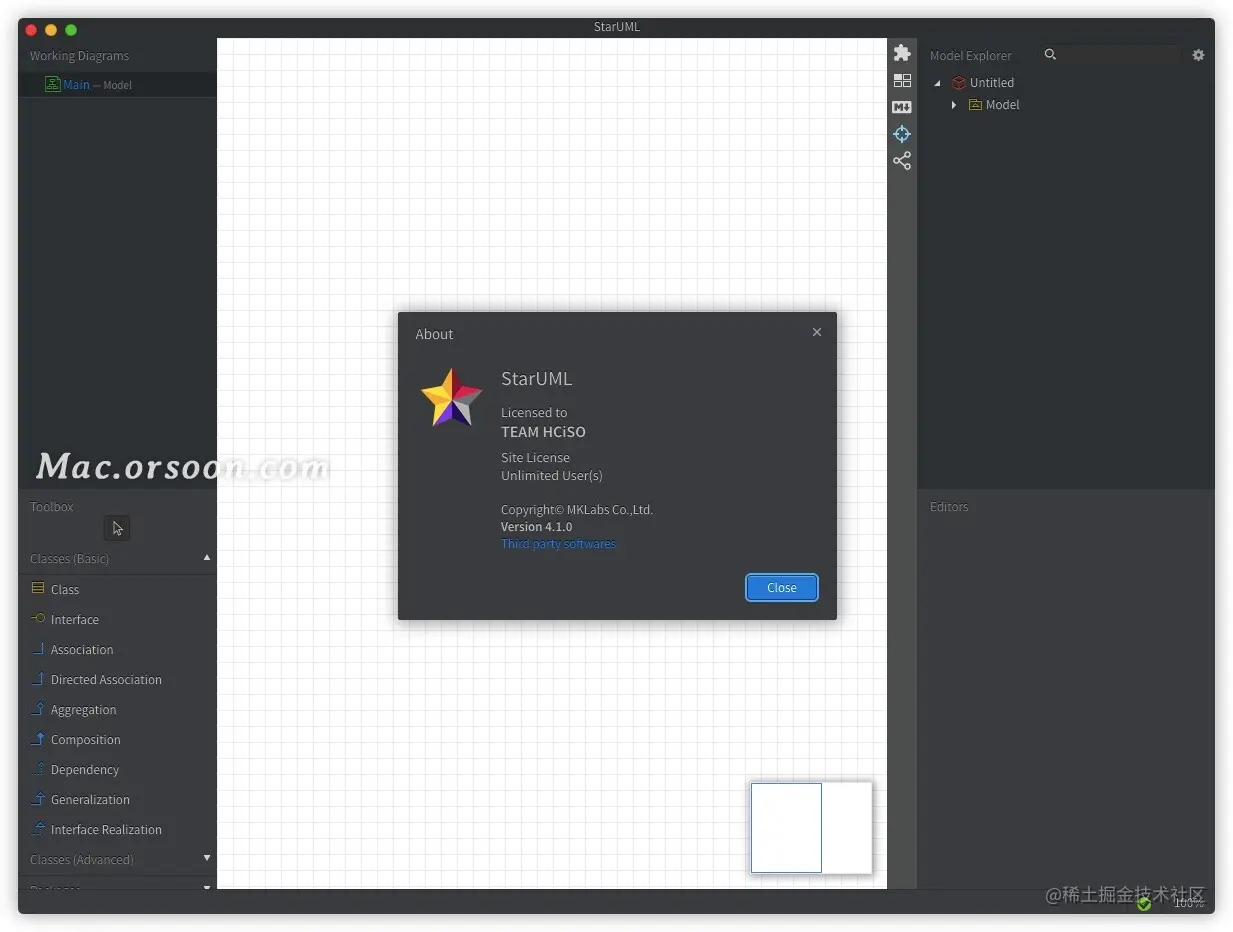Open the Third party softwares link
This screenshot has height=932, width=1233.
point(558,544)
